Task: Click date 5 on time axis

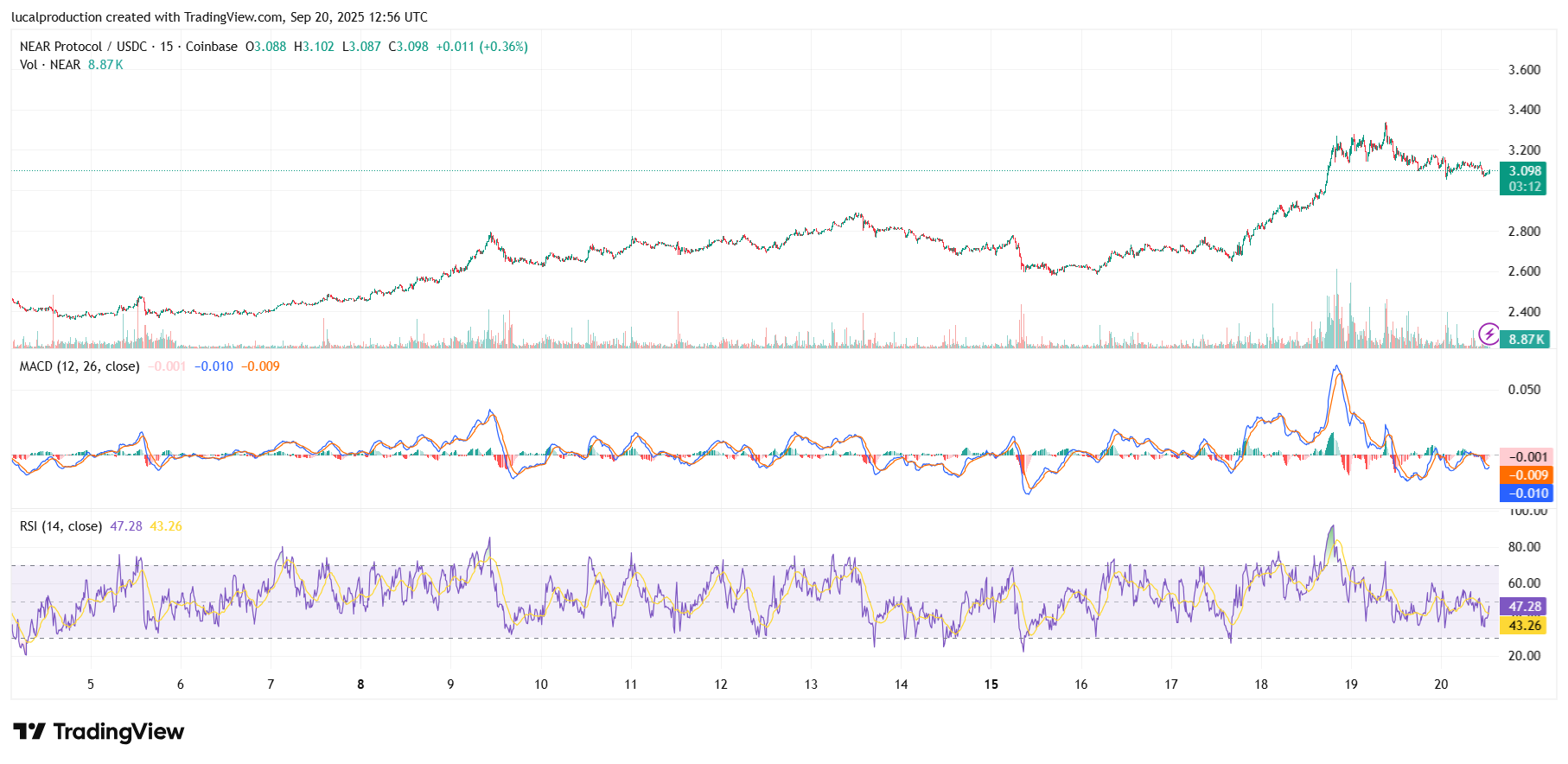Action: (x=91, y=684)
